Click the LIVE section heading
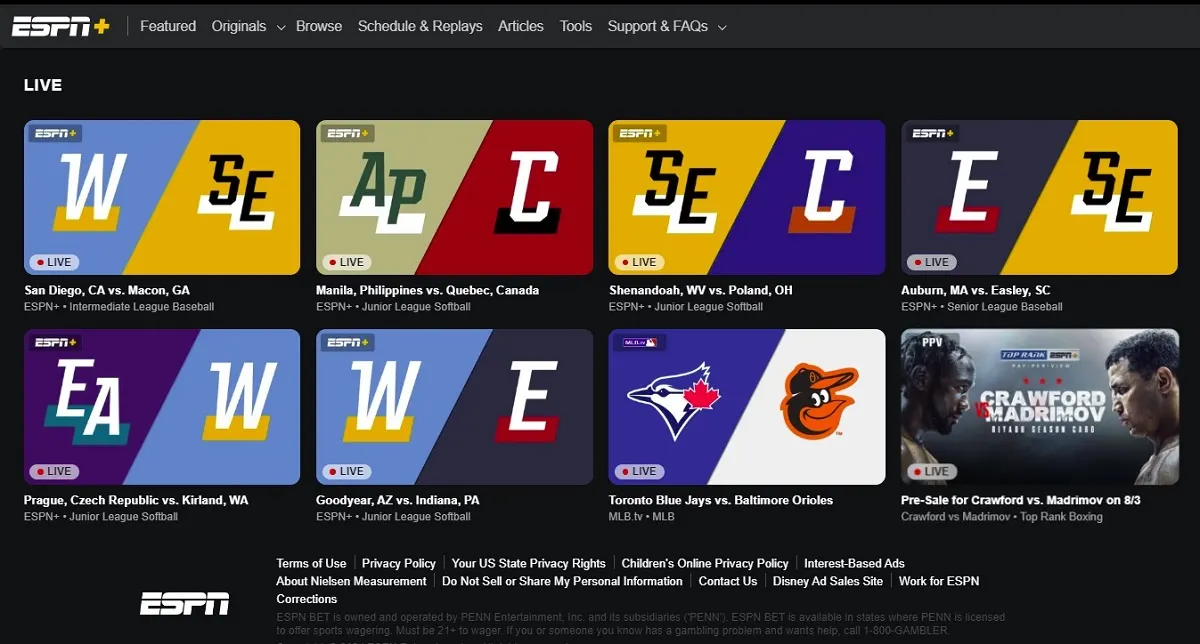This screenshot has height=644, width=1200. pos(43,85)
